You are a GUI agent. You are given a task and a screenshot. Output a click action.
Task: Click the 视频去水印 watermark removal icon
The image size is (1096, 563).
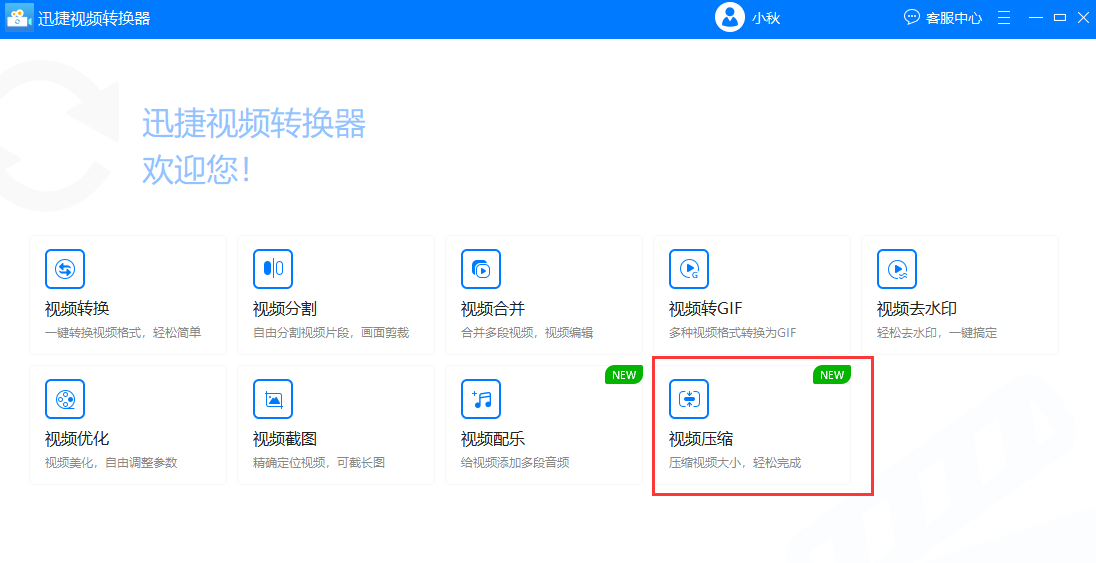(x=897, y=269)
